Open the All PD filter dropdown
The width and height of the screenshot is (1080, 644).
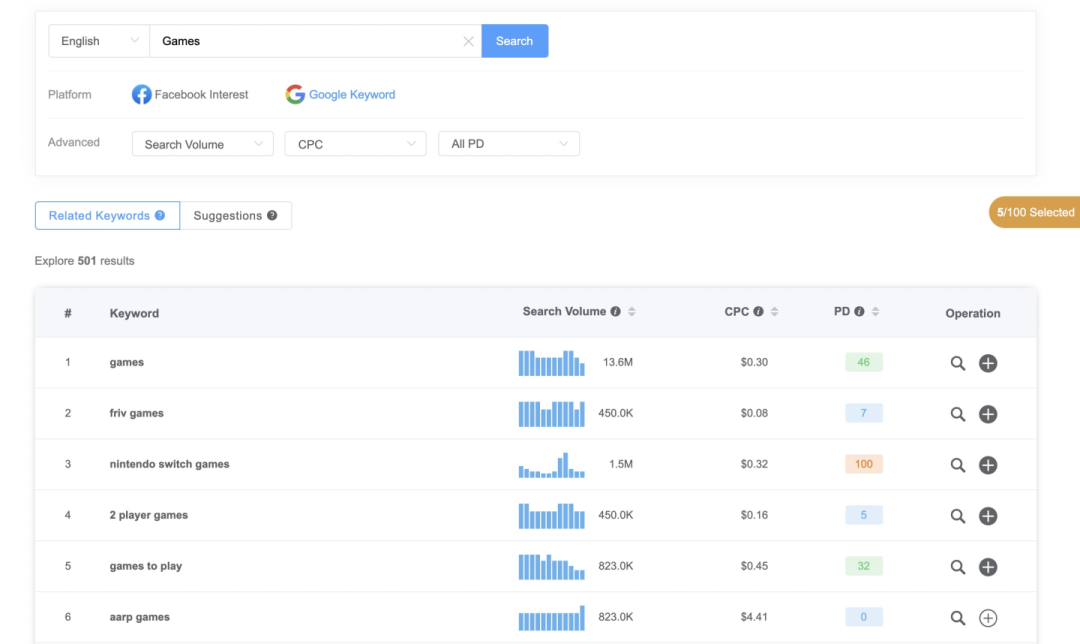508,144
